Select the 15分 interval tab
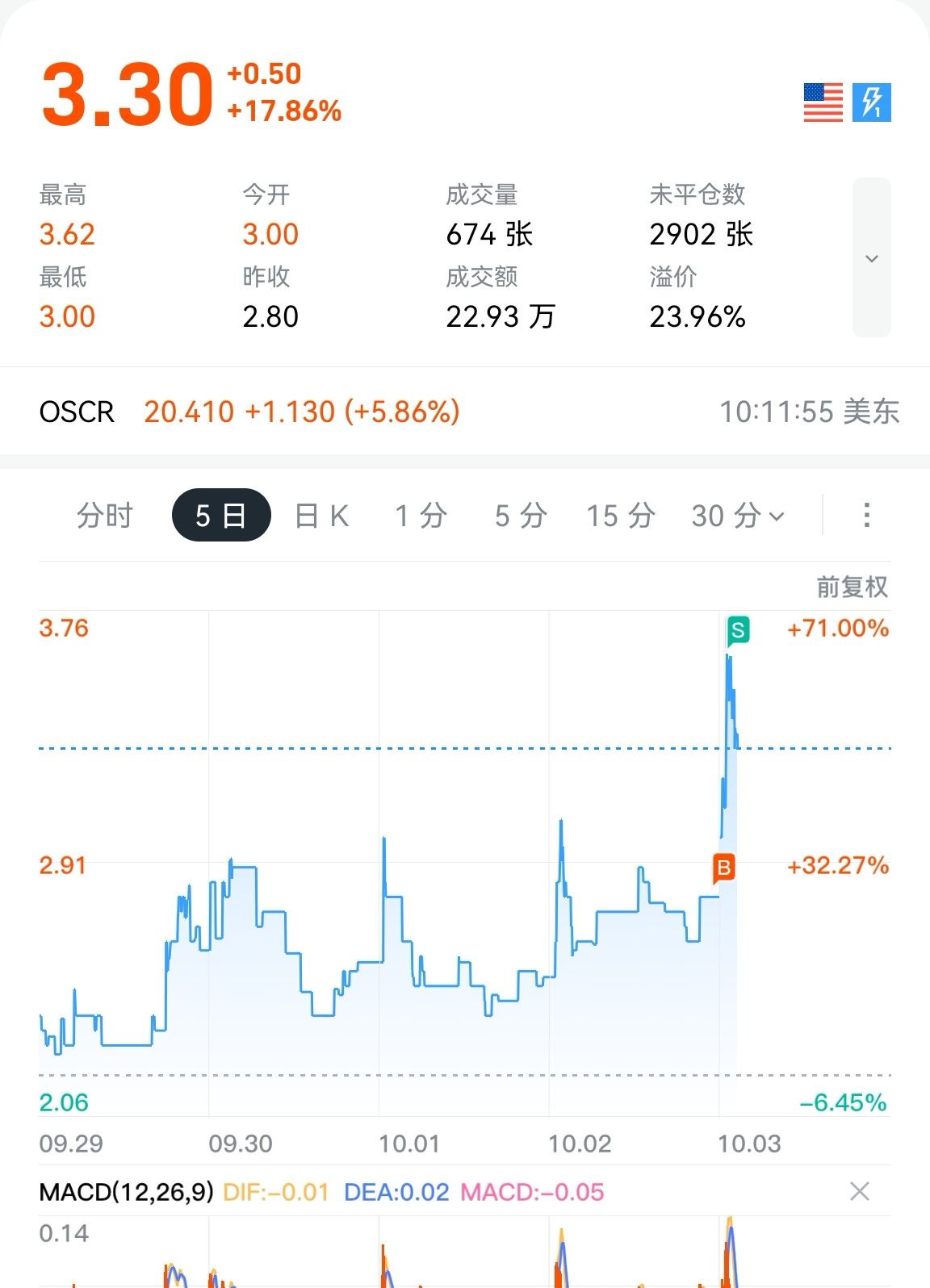 pos(620,515)
